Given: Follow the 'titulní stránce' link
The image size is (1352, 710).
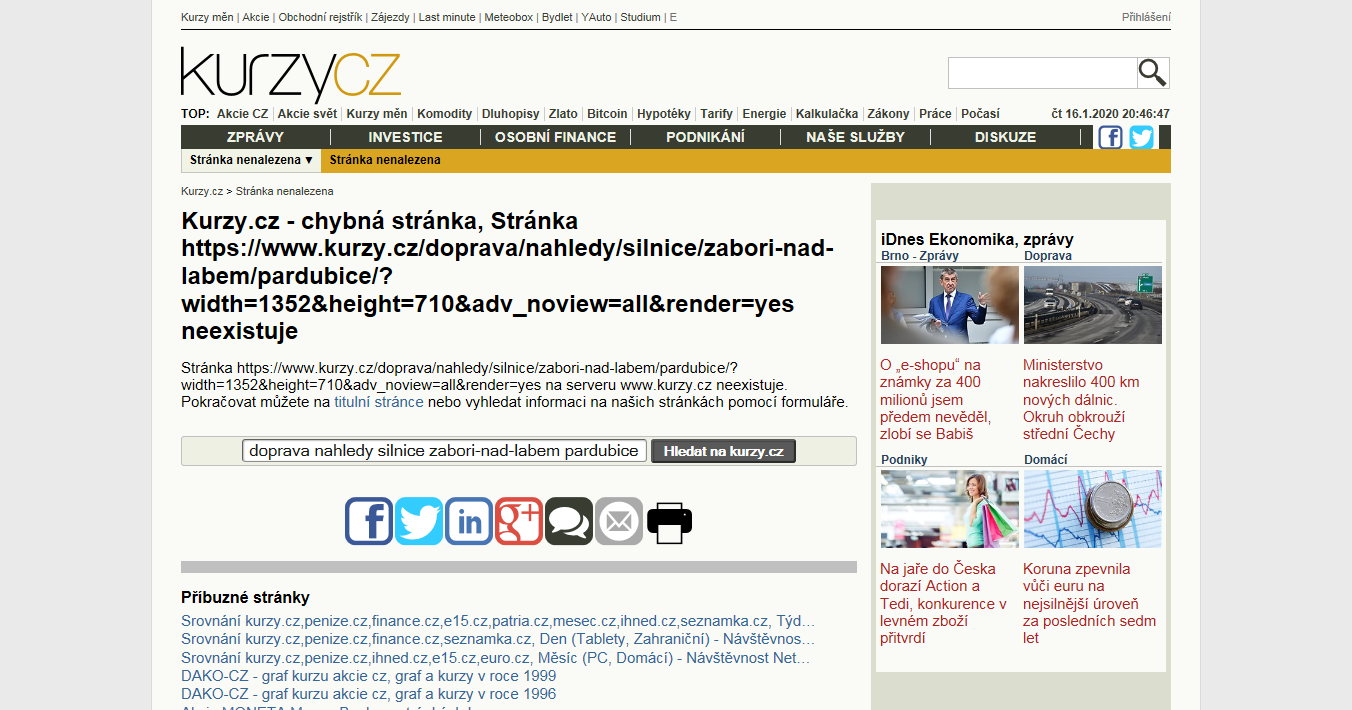Looking at the screenshot, I should [x=379, y=402].
